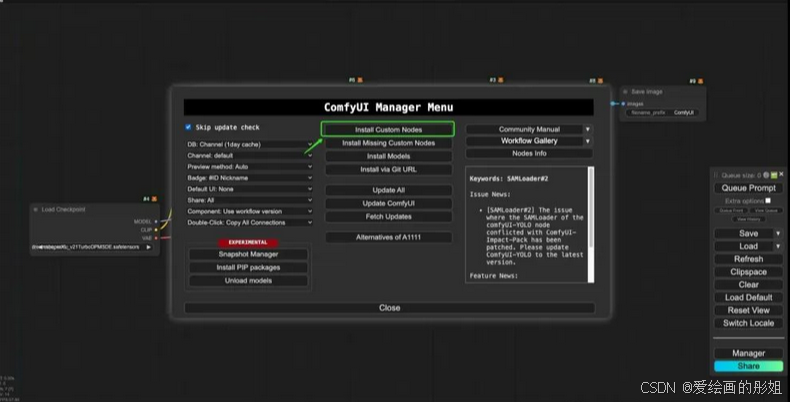
Task: Click the CLIP output connector
Action: (x=156, y=230)
